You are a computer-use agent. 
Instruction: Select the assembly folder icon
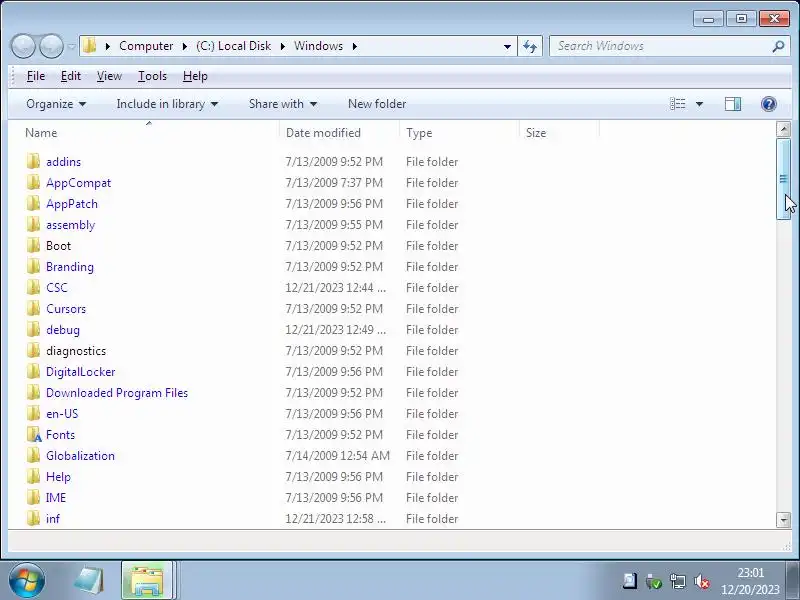[33, 224]
